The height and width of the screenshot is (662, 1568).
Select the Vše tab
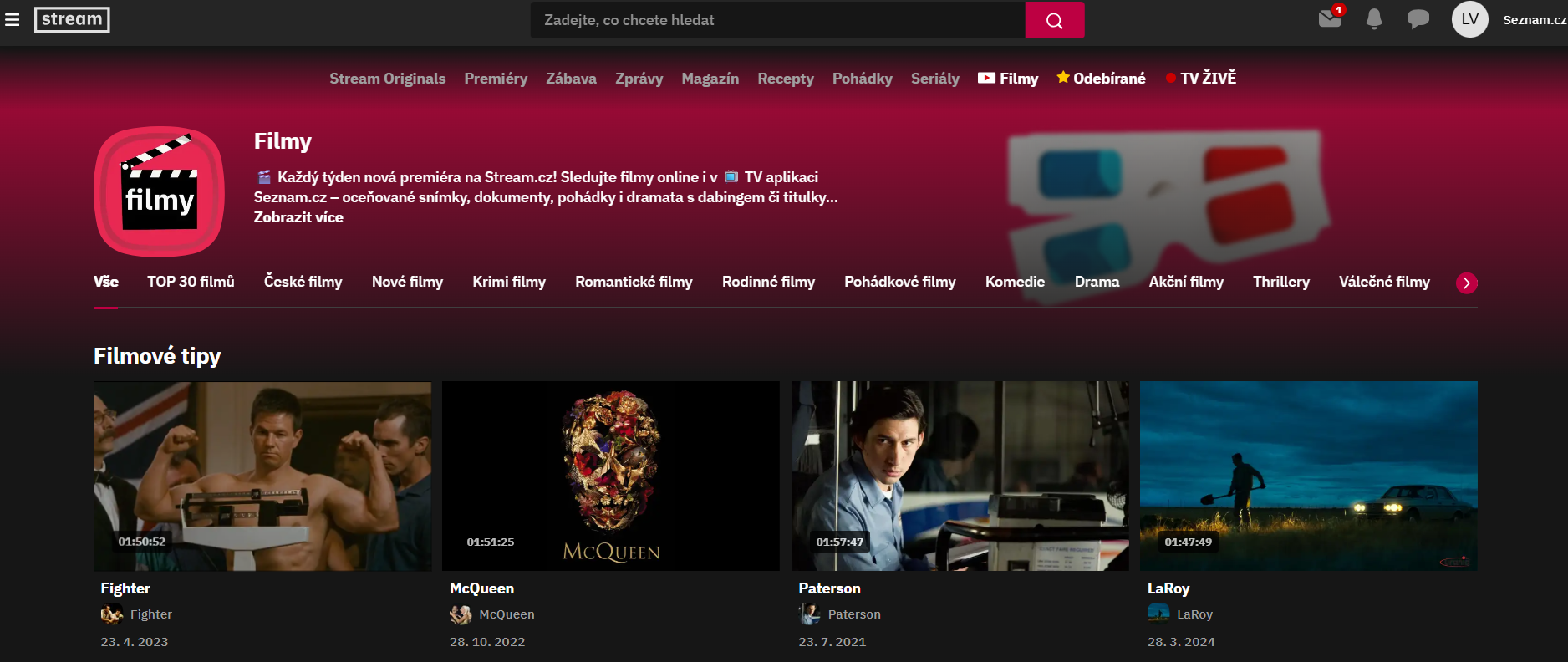[106, 282]
